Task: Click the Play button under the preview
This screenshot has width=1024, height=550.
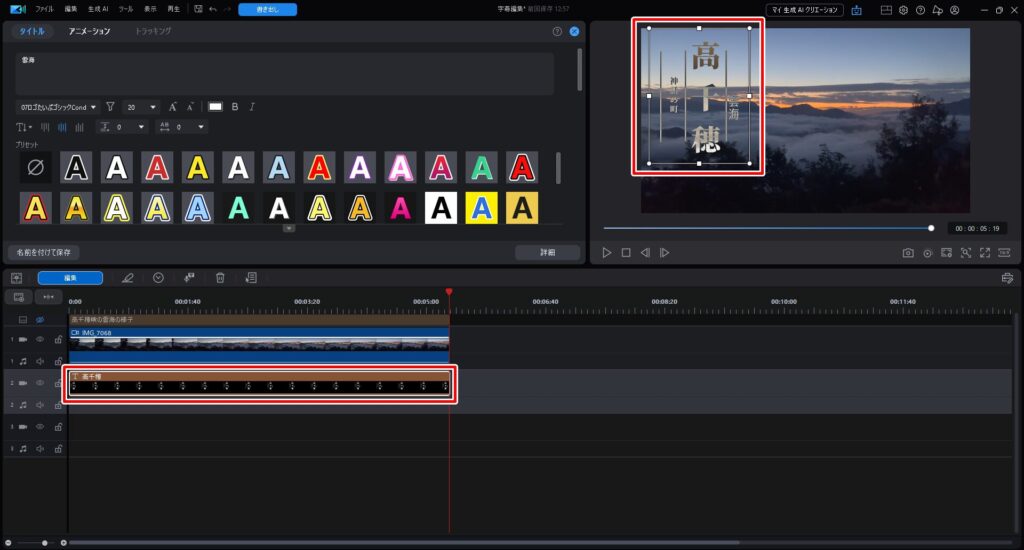Action: point(607,253)
